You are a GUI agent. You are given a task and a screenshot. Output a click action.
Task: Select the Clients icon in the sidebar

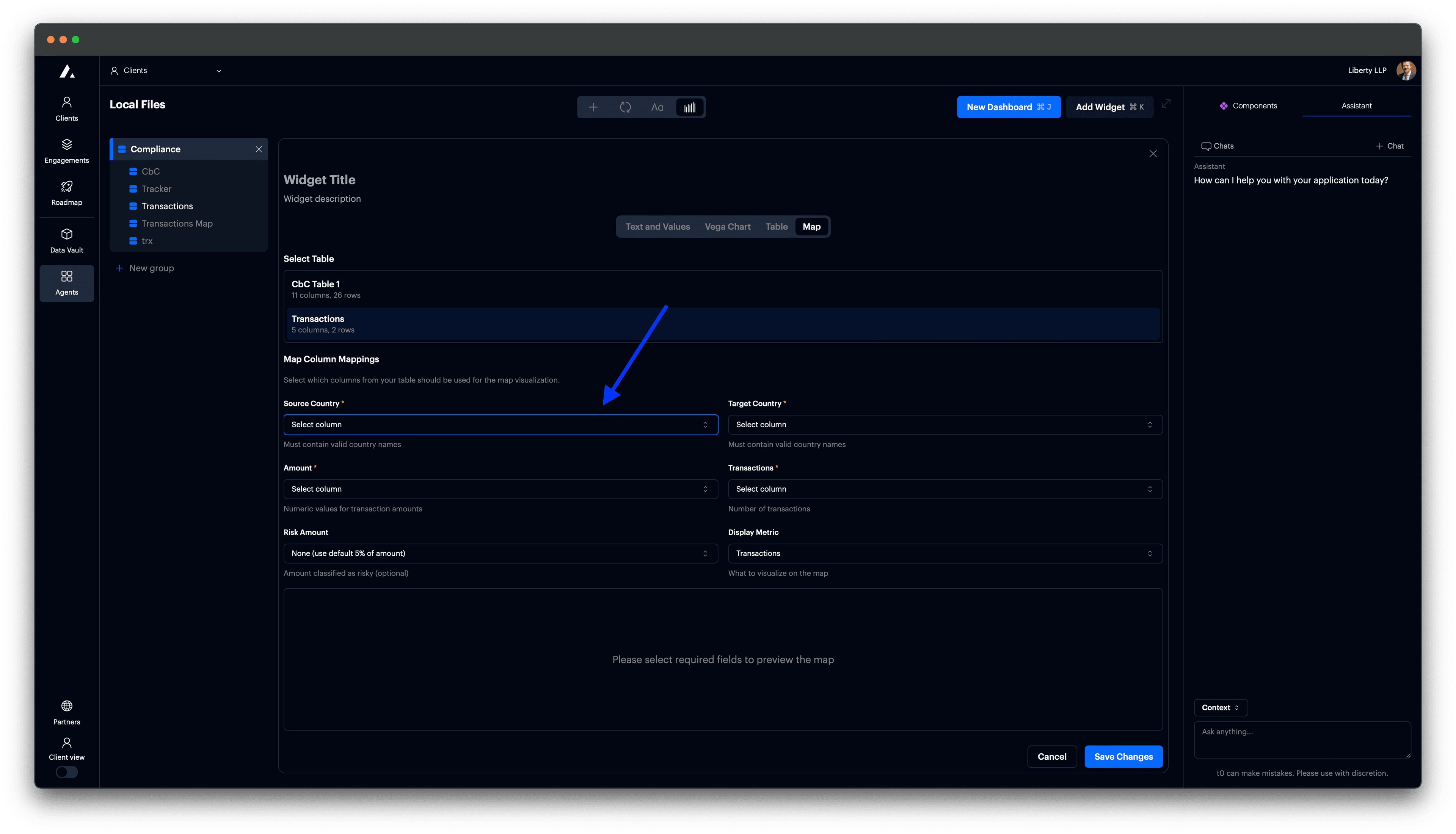click(x=66, y=108)
